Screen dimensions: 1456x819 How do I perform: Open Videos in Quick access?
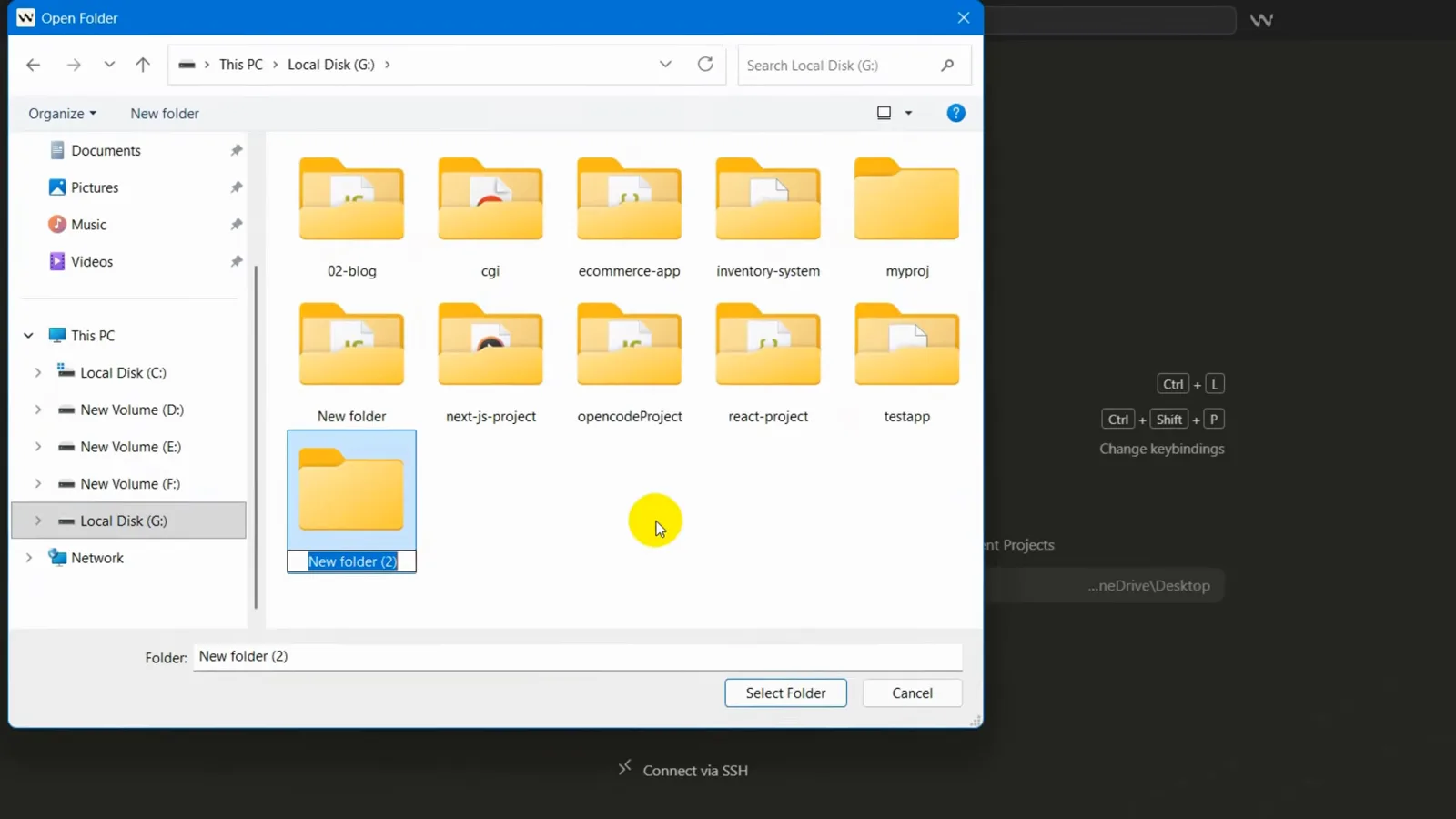coord(92,262)
